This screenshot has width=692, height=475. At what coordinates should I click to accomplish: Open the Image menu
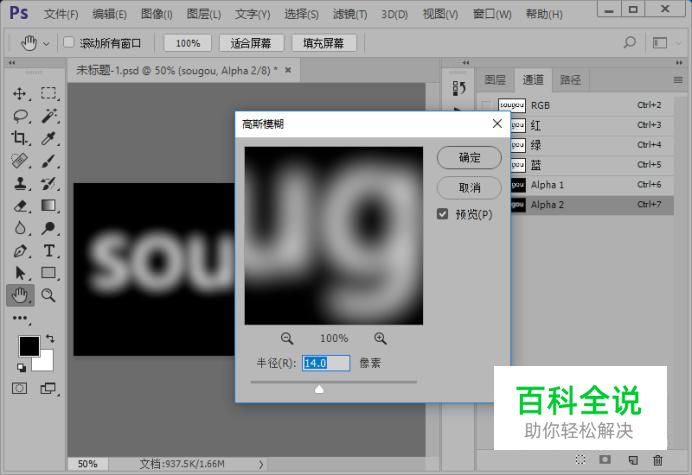click(x=157, y=14)
